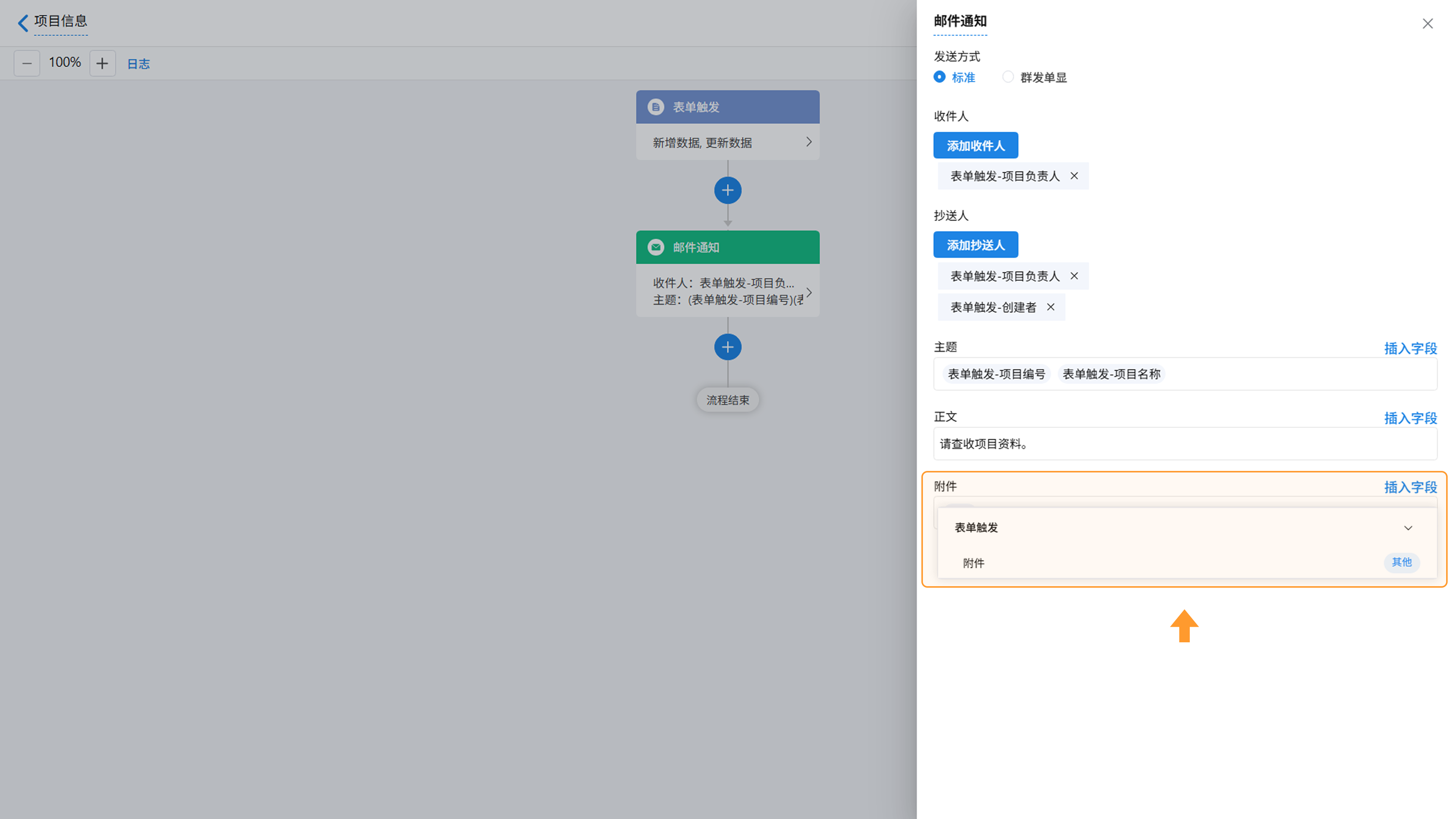Click into the 正文 text field
This screenshot has height=819, width=1456.
click(1185, 444)
